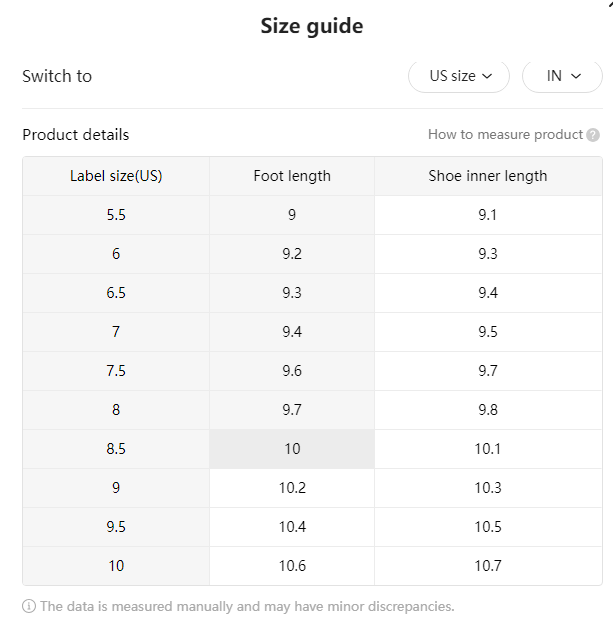Image resolution: width=613 pixels, height=642 pixels.
Task: Click label size 5.5 in the table
Action: (x=116, y=215)
